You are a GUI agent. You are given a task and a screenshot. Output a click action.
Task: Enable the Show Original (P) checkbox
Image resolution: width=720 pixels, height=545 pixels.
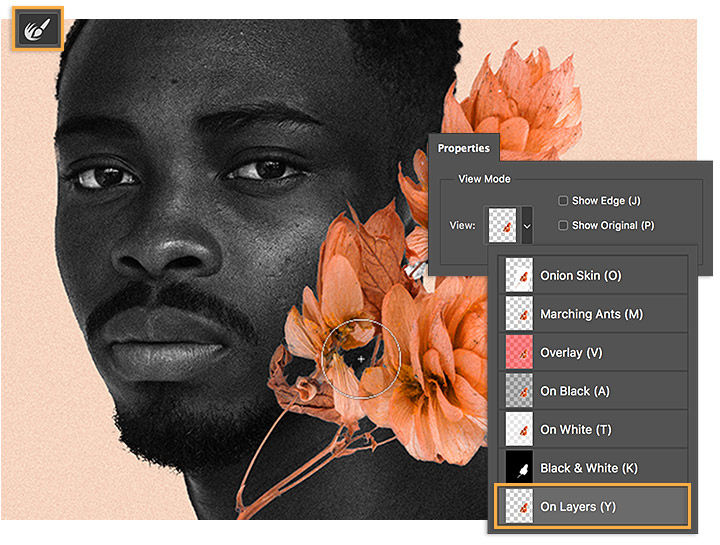tap(562, 225)
